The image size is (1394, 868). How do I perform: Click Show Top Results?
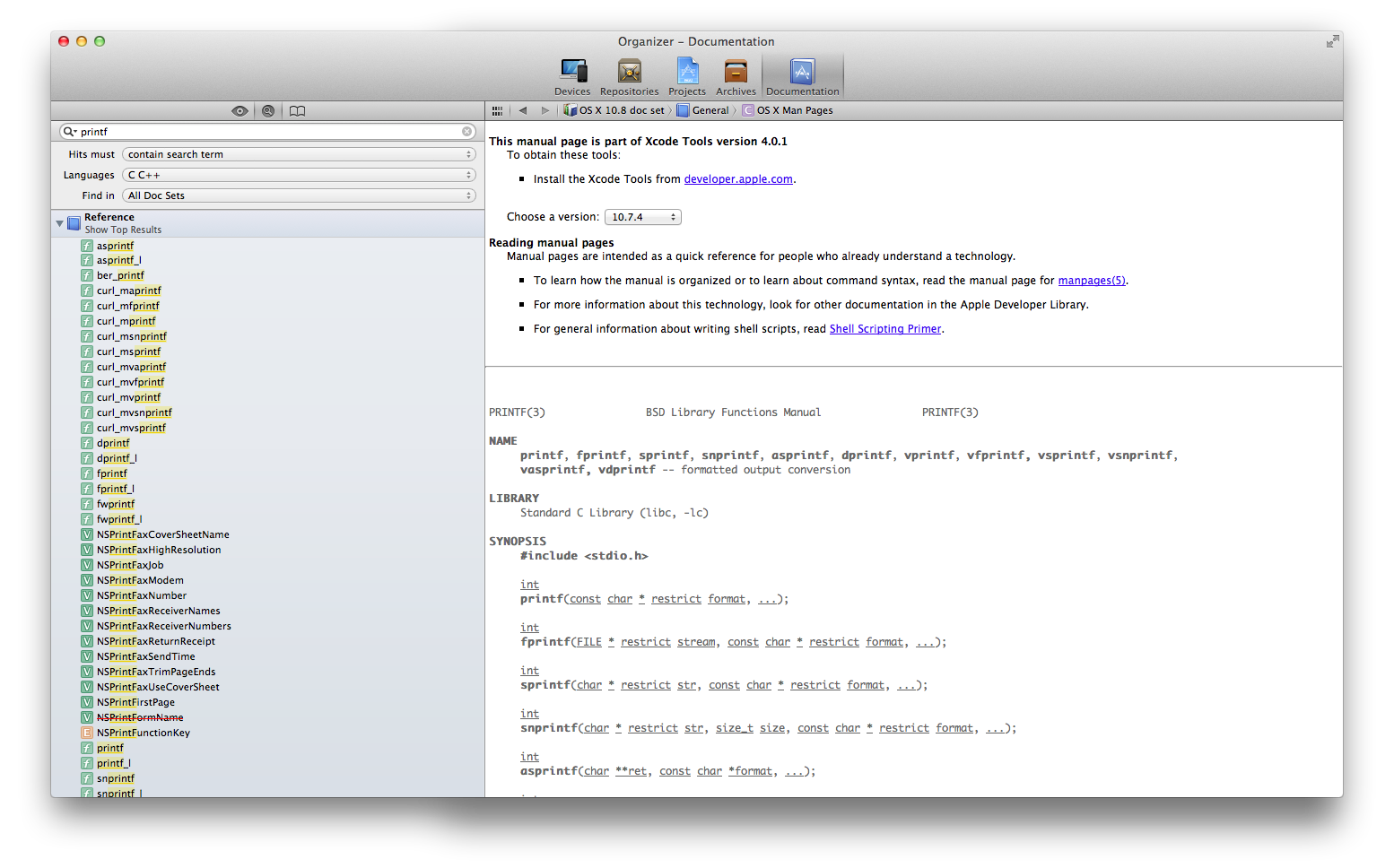[x=123, y=230]
